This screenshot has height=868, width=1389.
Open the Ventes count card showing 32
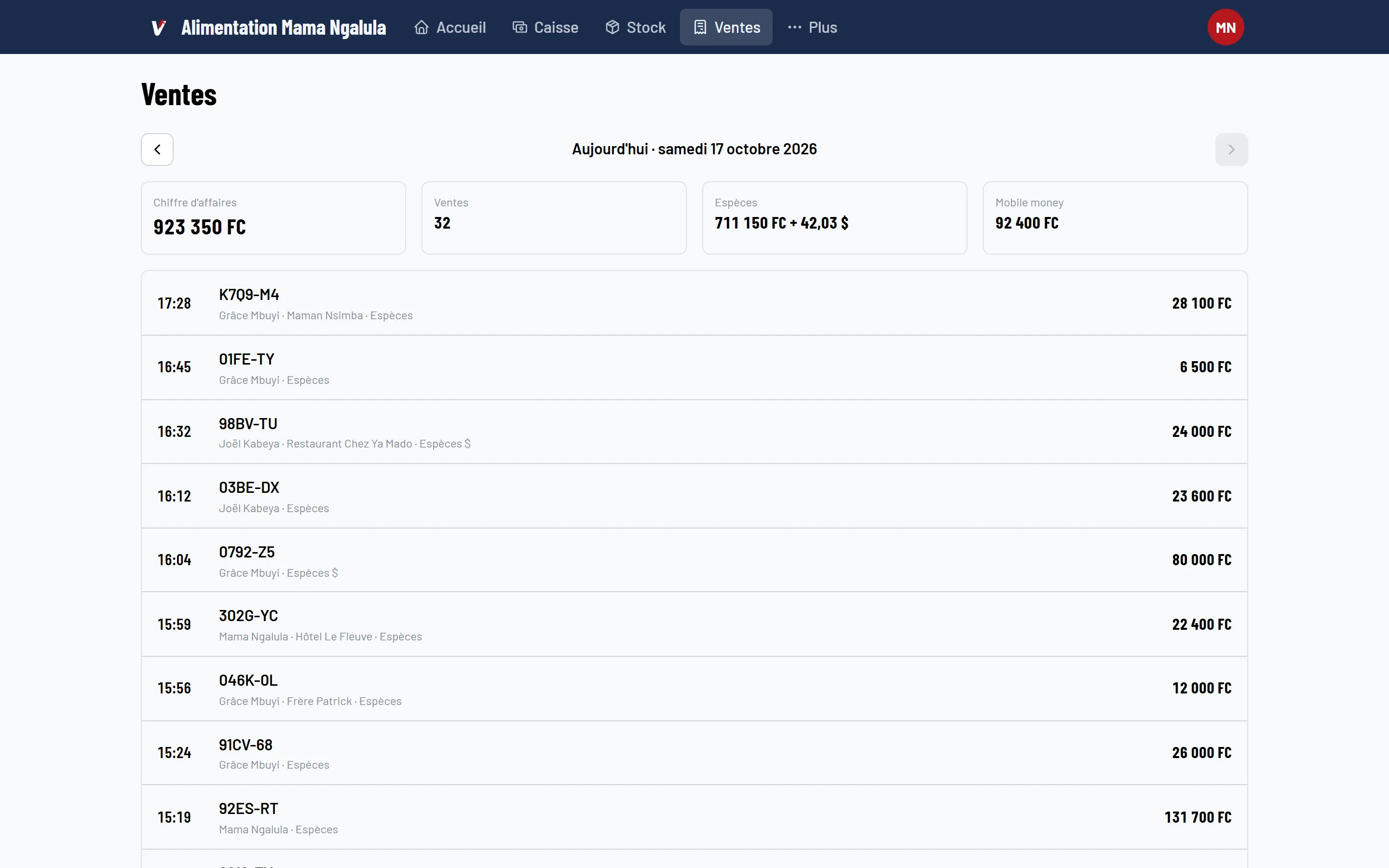point(554,218)
